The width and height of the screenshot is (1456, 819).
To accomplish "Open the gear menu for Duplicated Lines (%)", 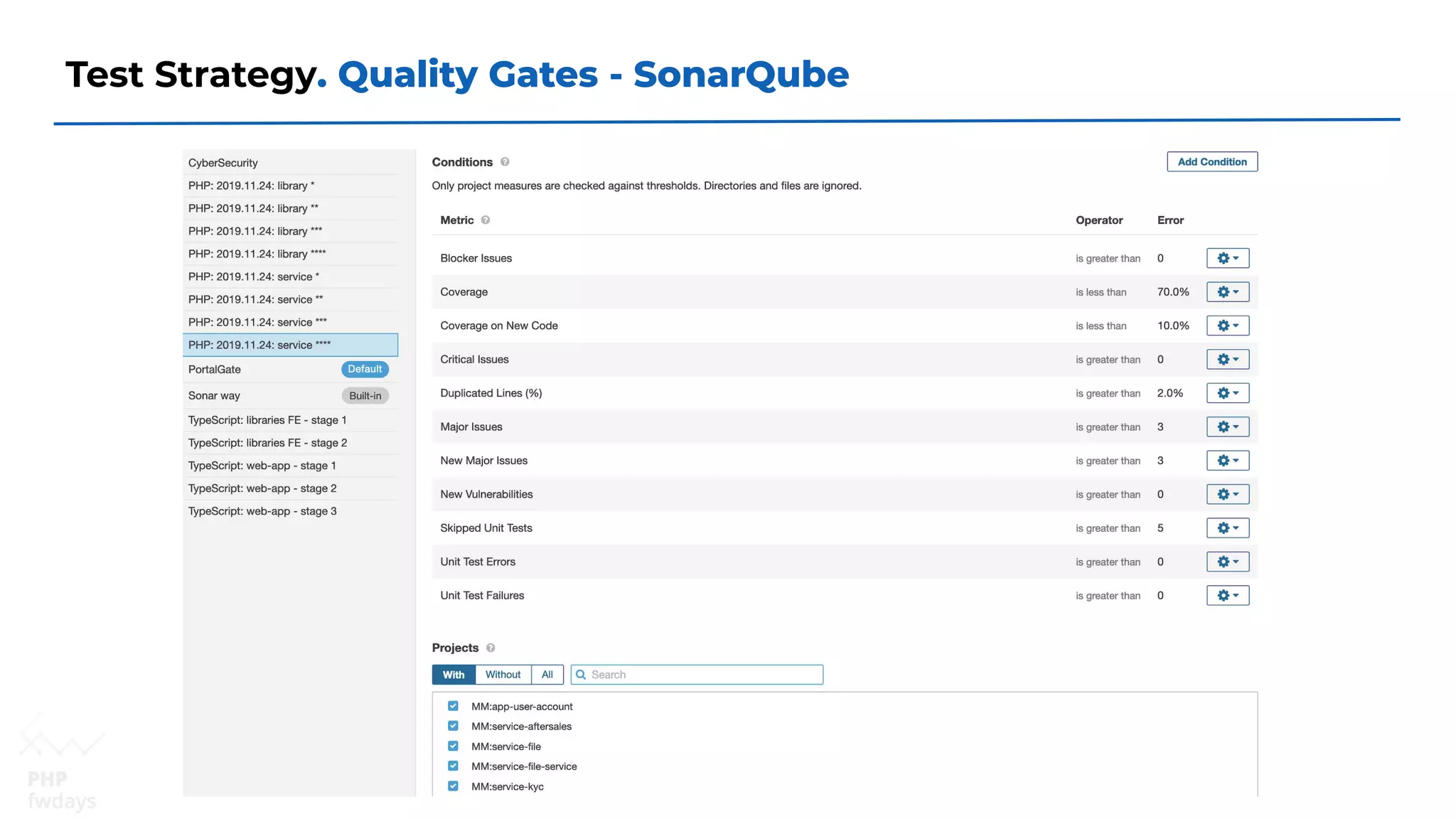I will 1228,393.
